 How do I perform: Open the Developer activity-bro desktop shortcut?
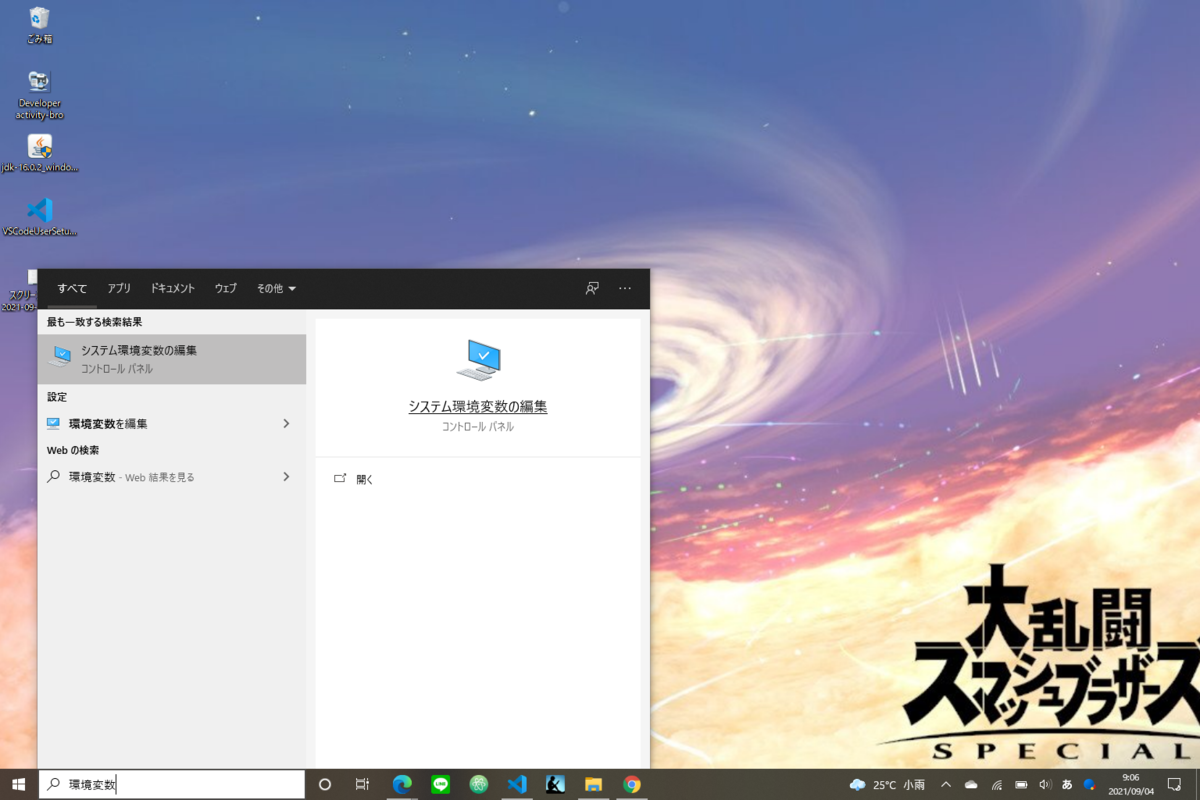click(x=40, y=96)
